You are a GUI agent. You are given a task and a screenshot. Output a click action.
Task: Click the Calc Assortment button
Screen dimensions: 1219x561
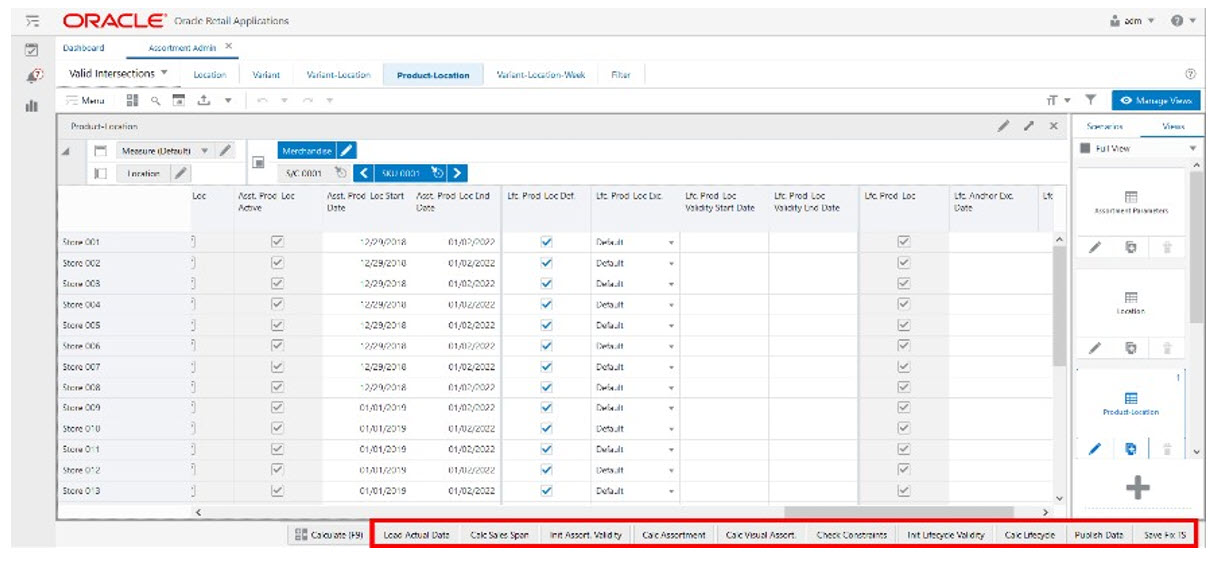click(674, 535)
